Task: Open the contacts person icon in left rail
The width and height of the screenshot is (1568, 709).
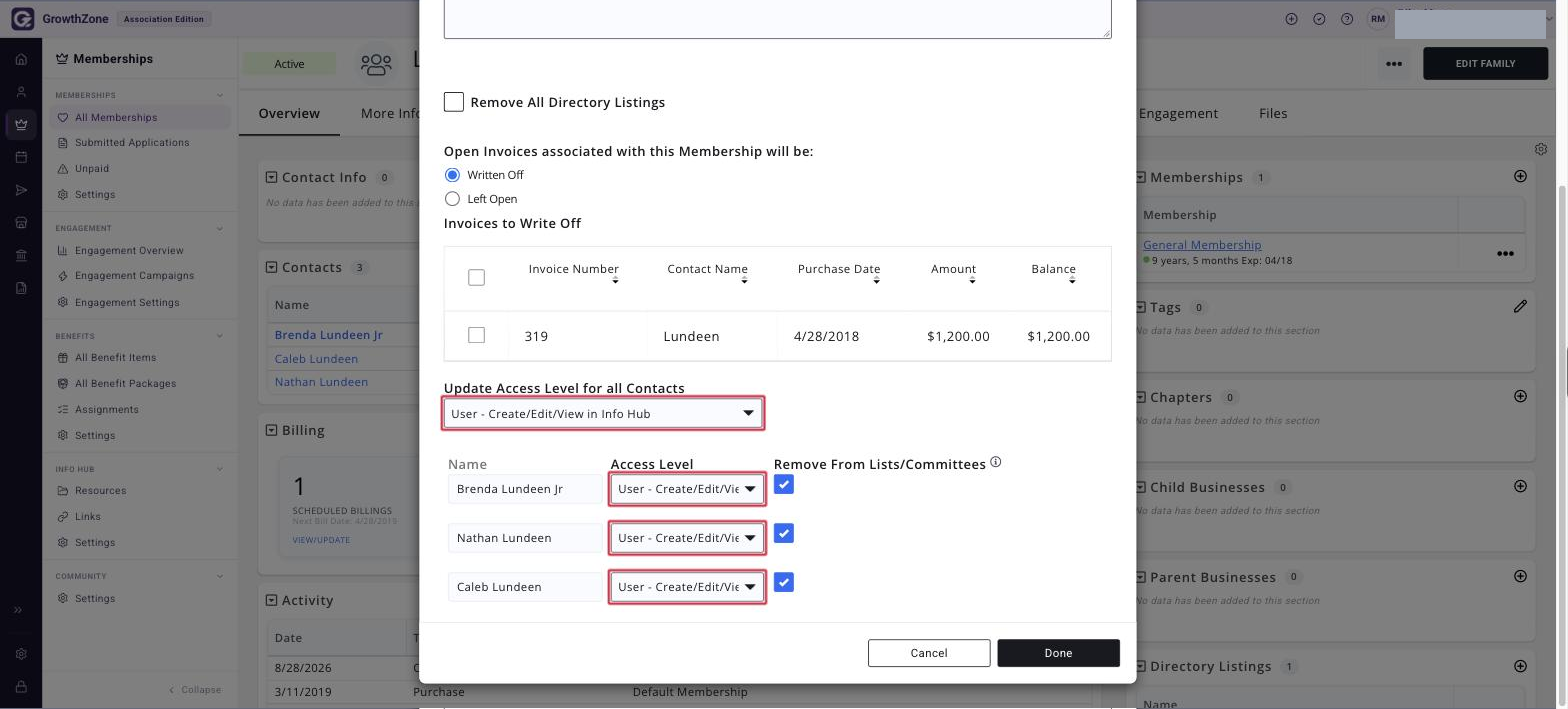Action: point(21,92)
